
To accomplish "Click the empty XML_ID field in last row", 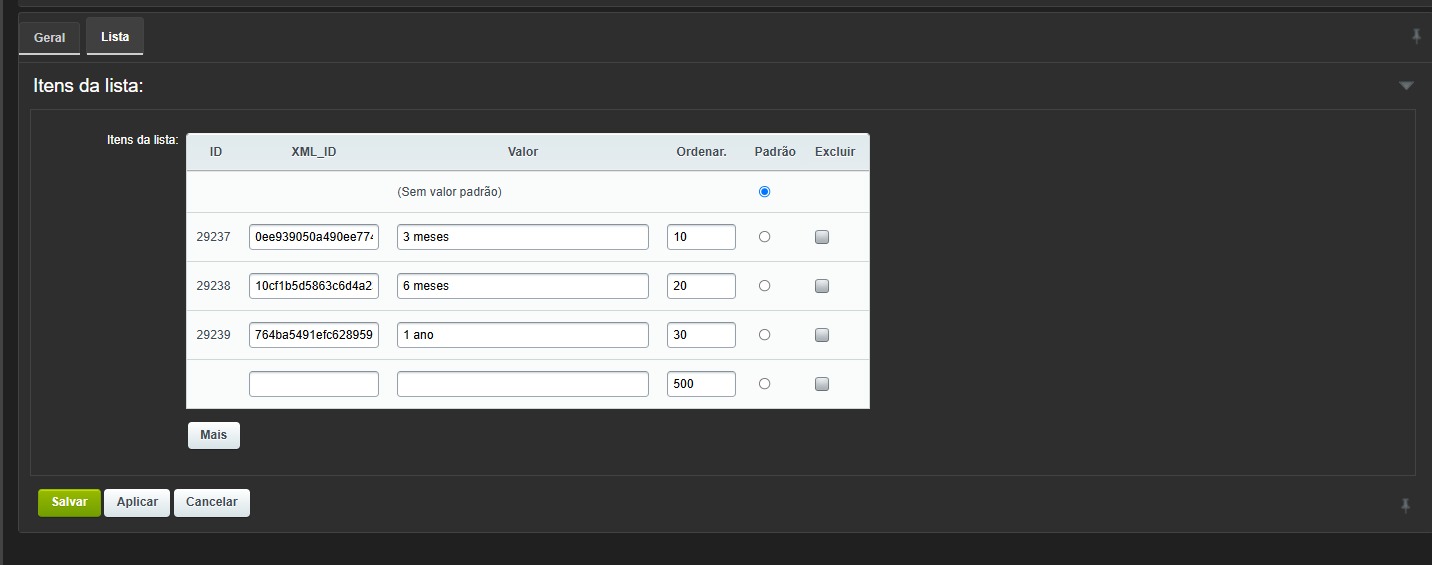I will 313,384.
